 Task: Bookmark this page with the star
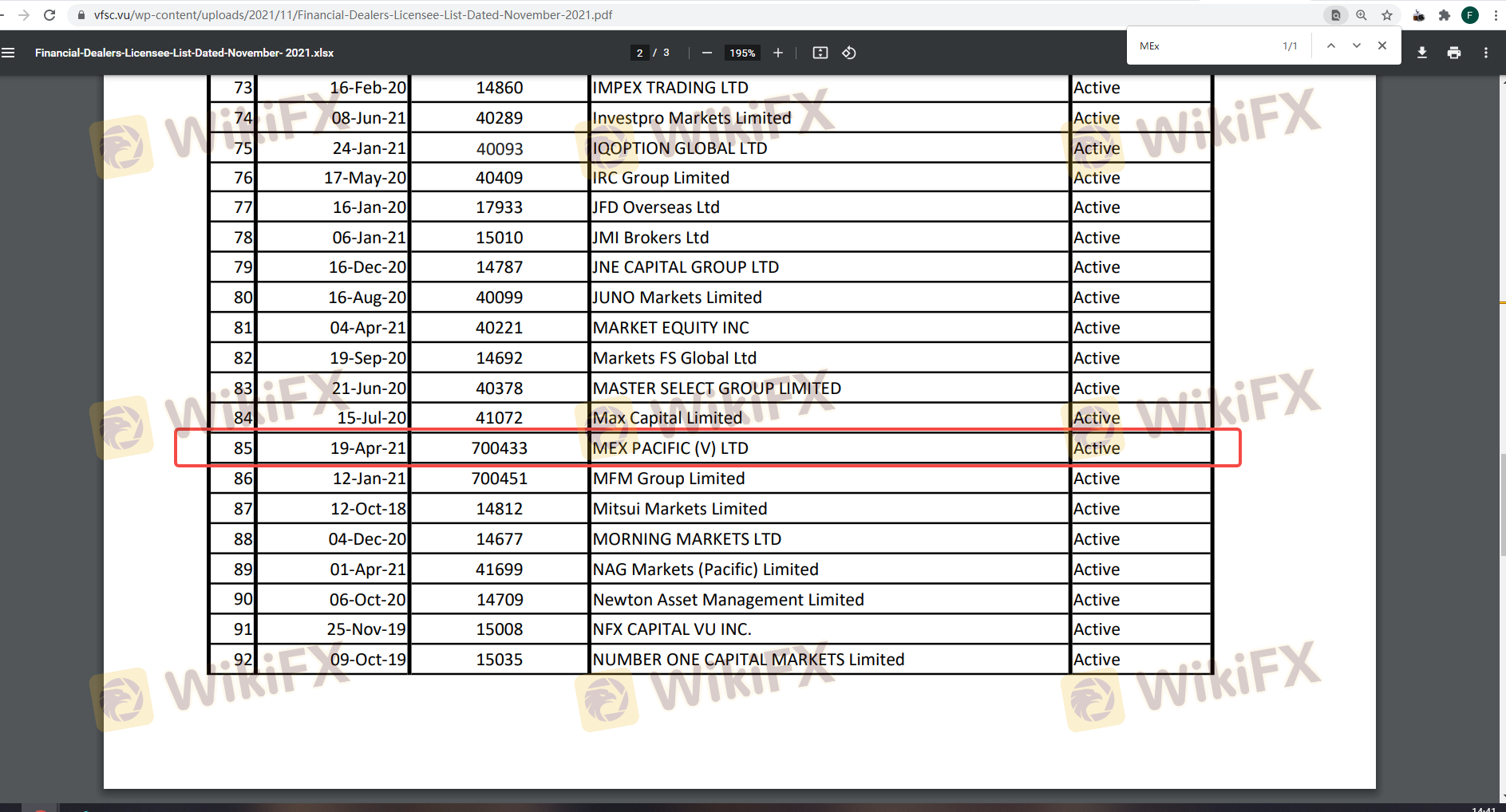(x=1387, y=15)
